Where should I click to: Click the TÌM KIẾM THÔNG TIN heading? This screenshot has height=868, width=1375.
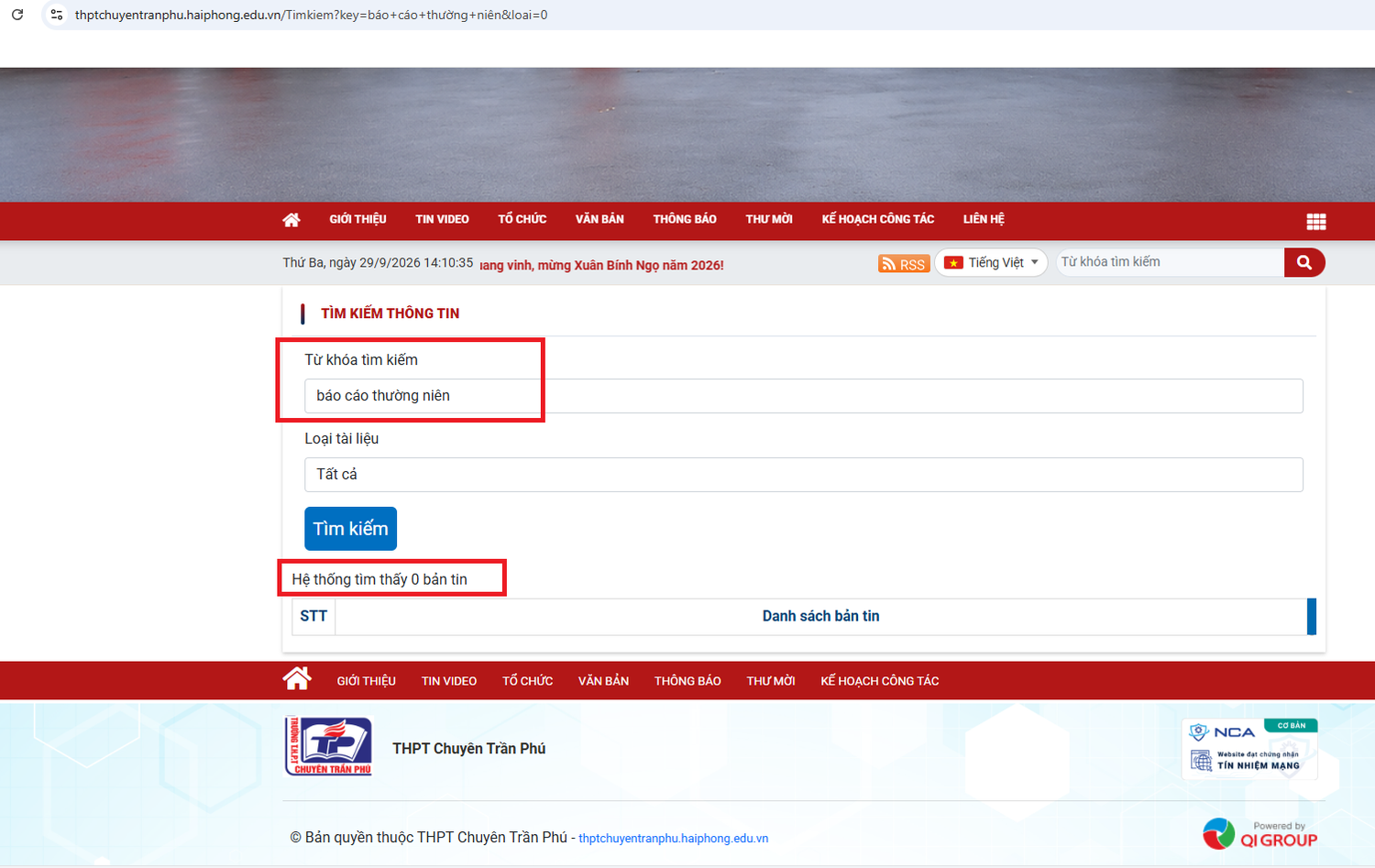[390, 313]
